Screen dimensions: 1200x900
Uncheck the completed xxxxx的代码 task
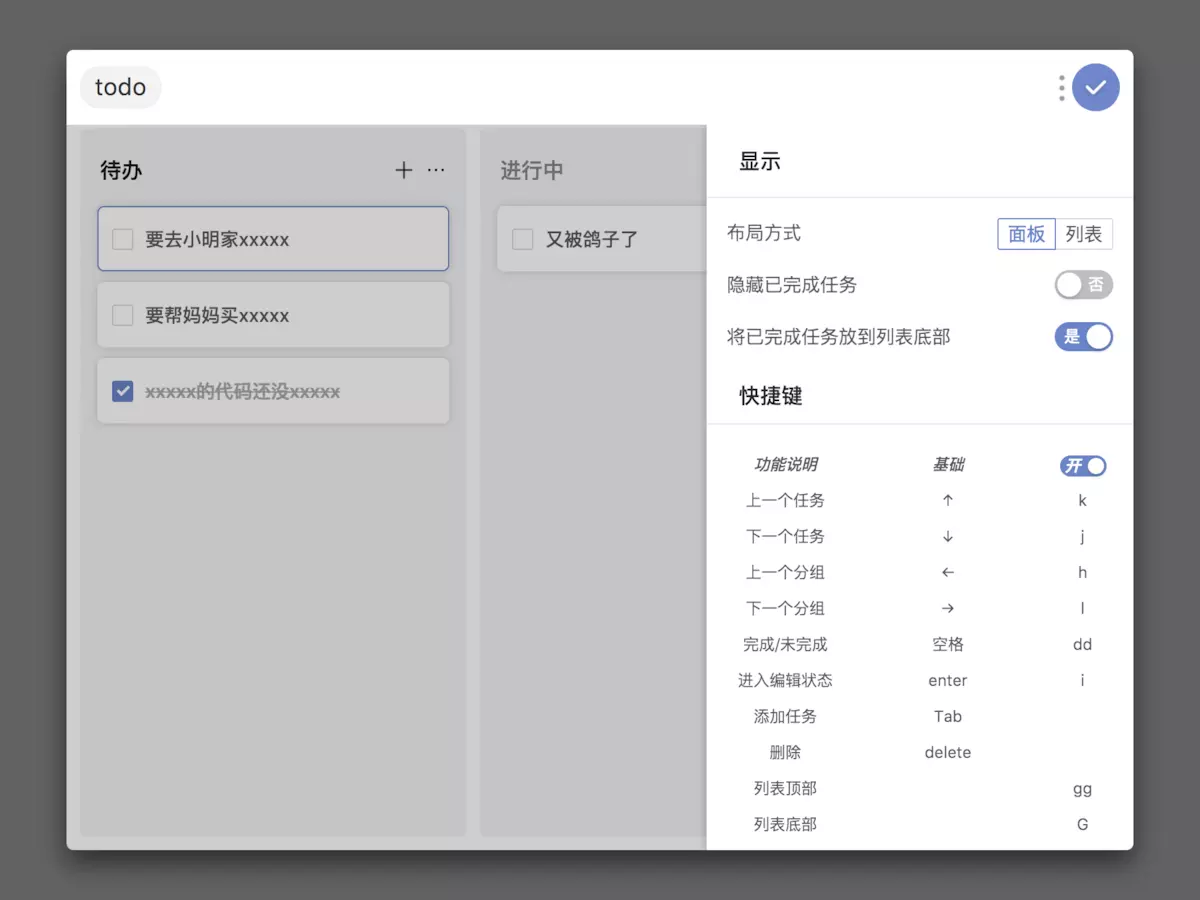pos(122,390)
